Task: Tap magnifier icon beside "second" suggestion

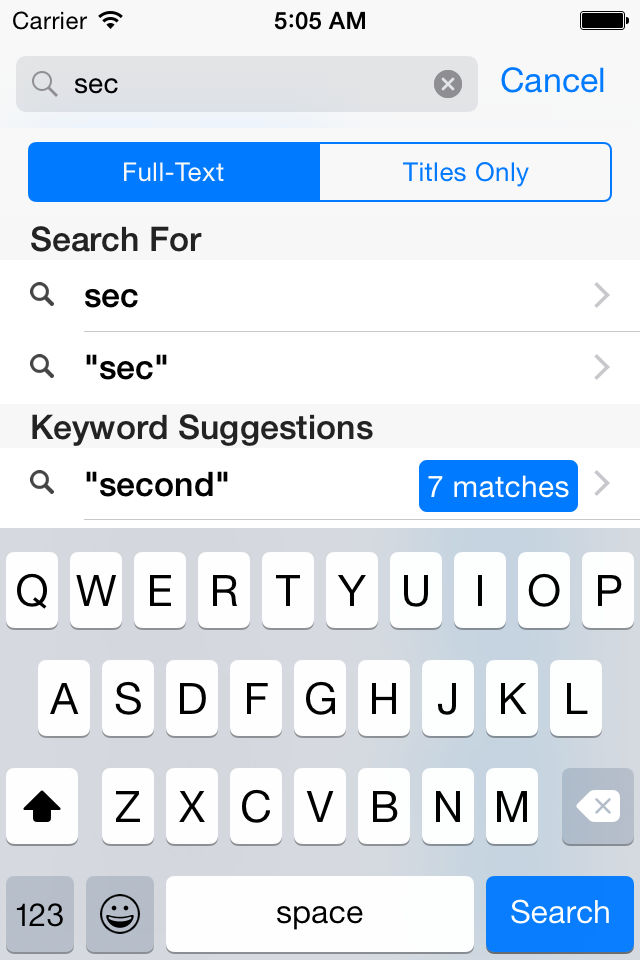Action: [42, 482]
